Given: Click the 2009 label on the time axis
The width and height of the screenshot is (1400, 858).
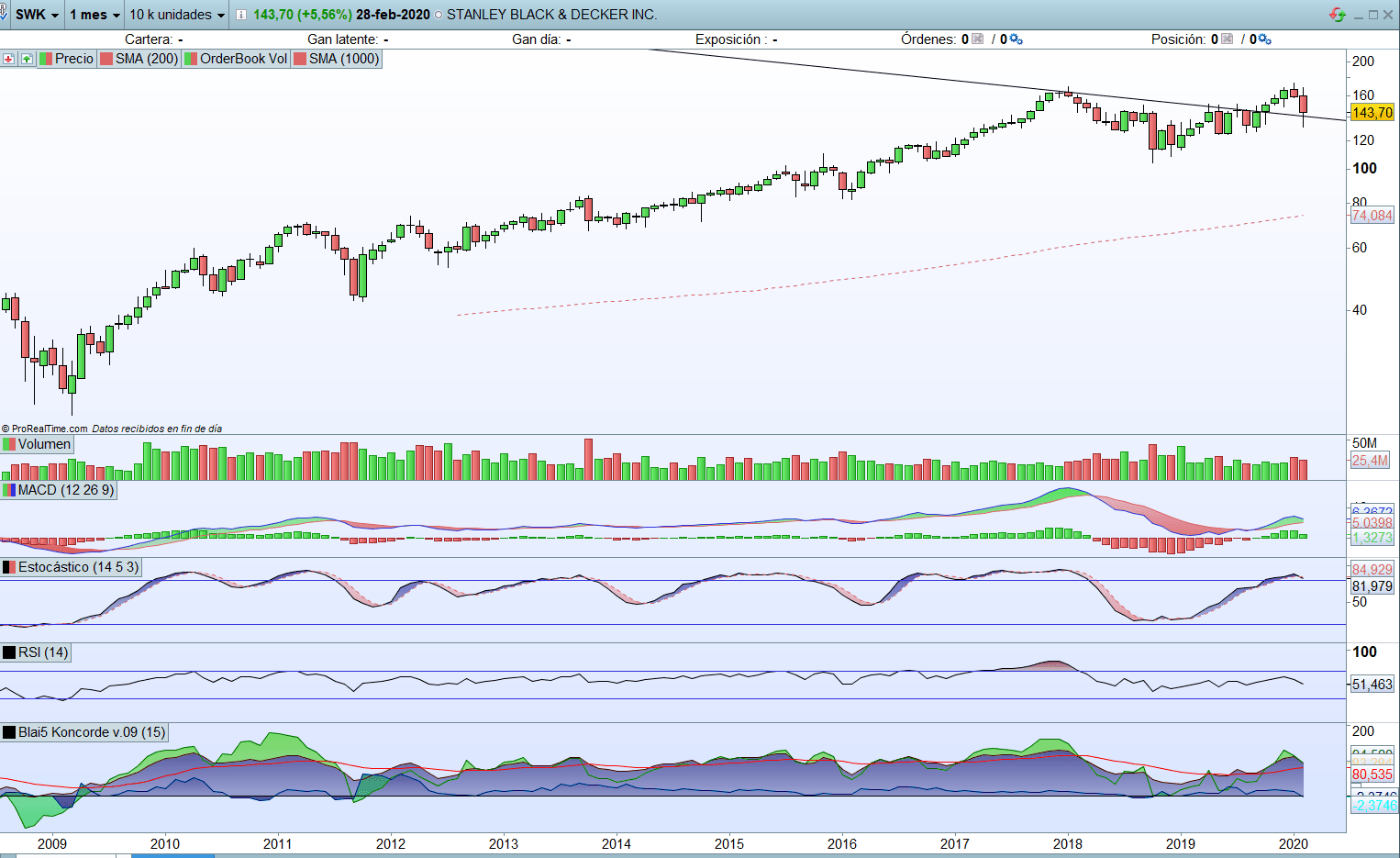Looking at the screenshot, I should point(51,844).
